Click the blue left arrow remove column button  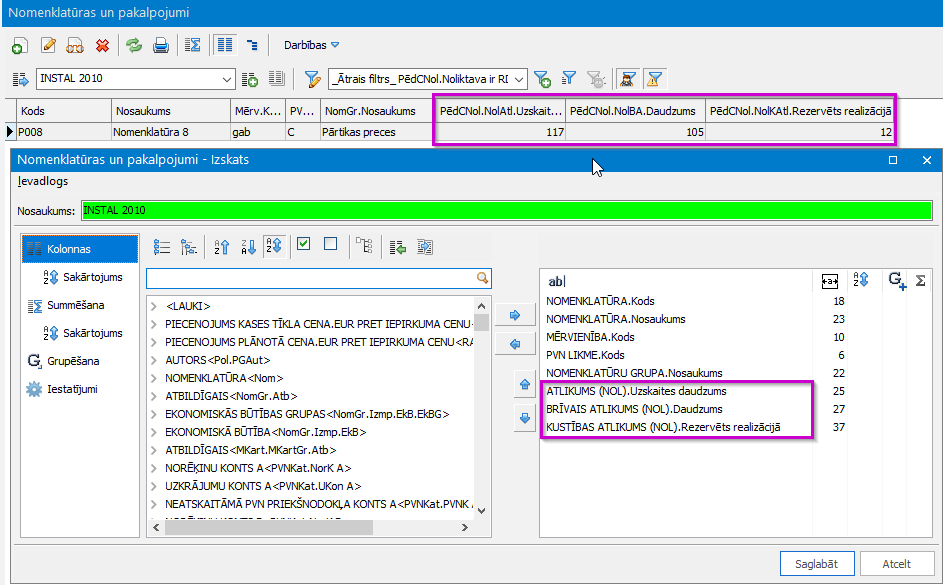[515, 344]
